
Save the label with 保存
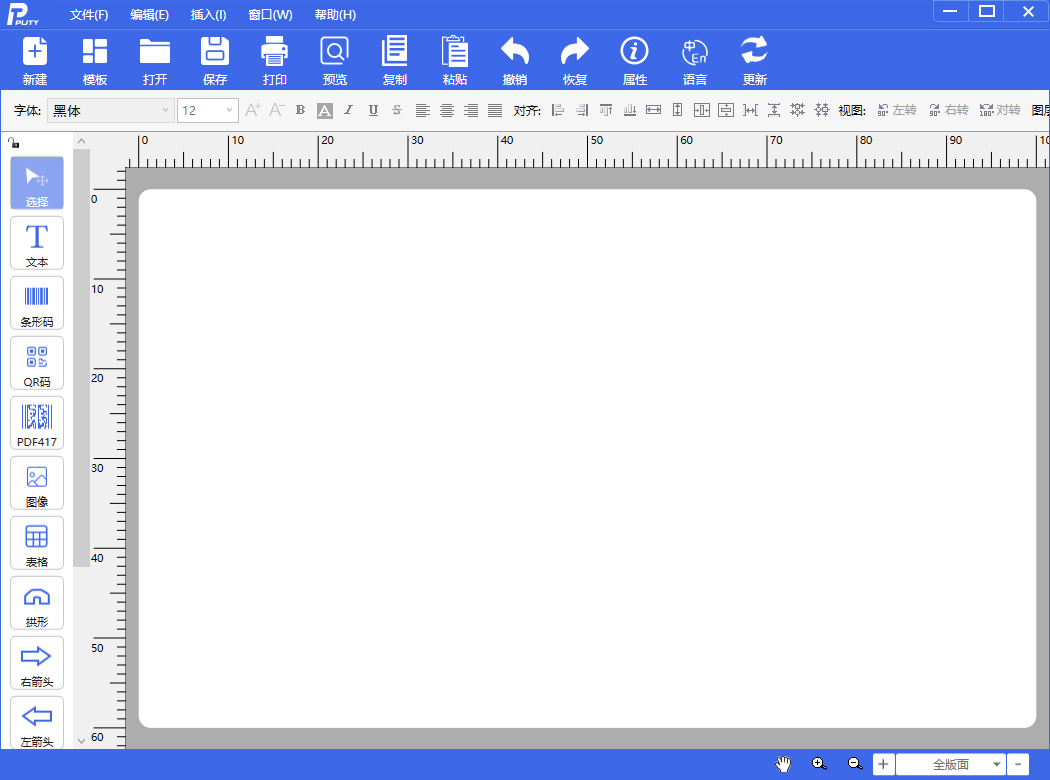[x=215, y=60]
